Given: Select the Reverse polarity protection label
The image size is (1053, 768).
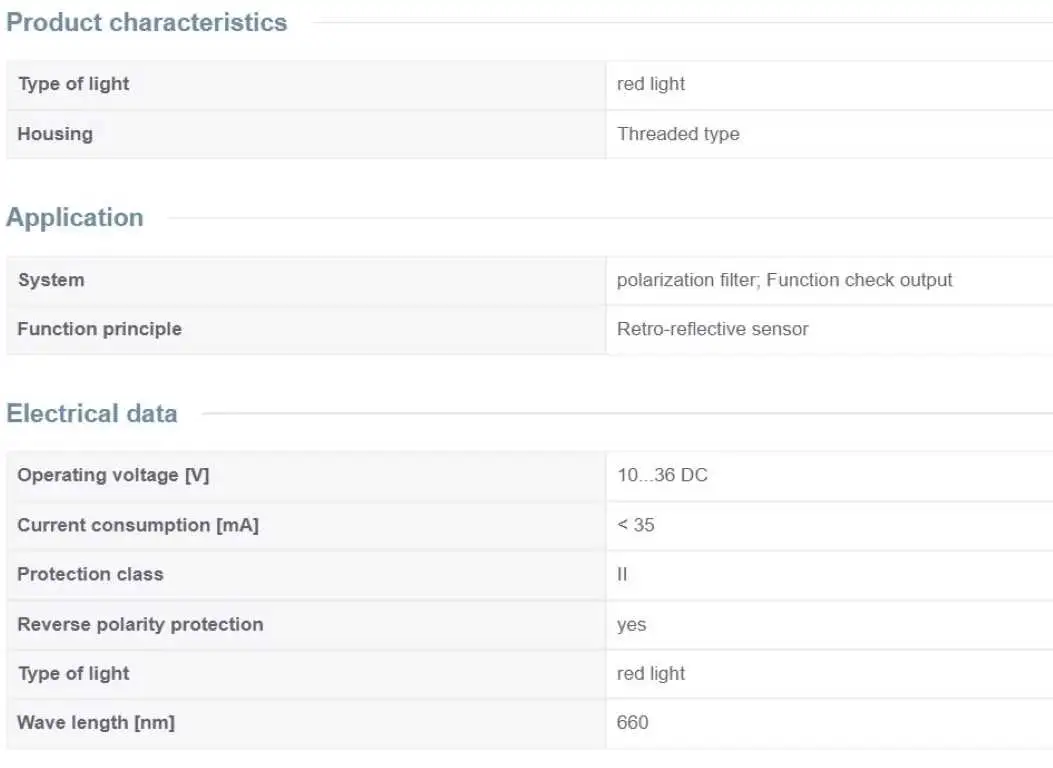Looking at the screenshot, I should [x=140, y=624].
